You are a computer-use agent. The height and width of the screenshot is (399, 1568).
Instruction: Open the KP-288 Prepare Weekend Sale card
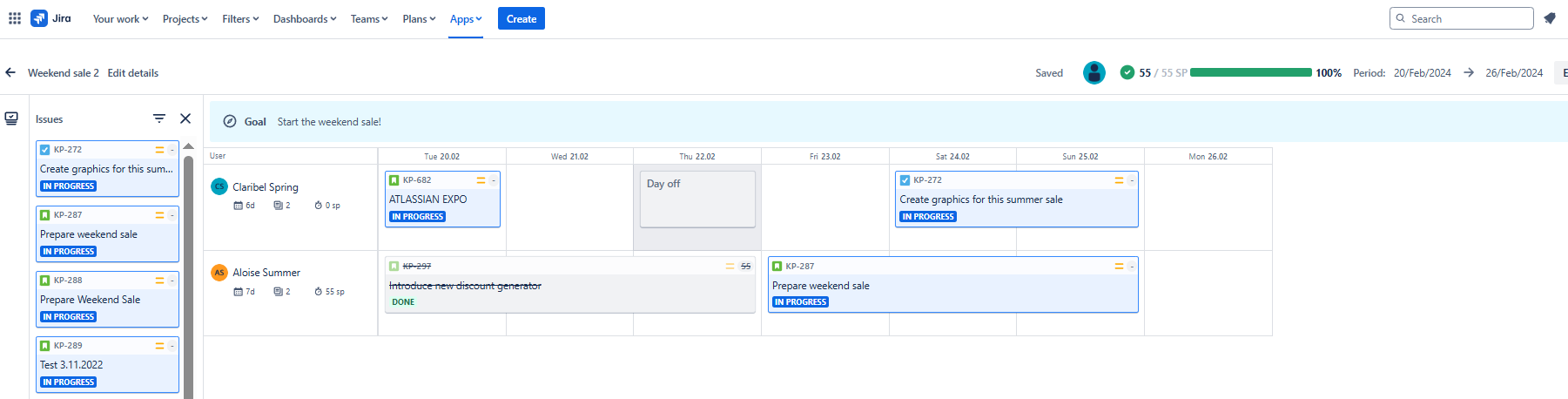coord(108,299)
